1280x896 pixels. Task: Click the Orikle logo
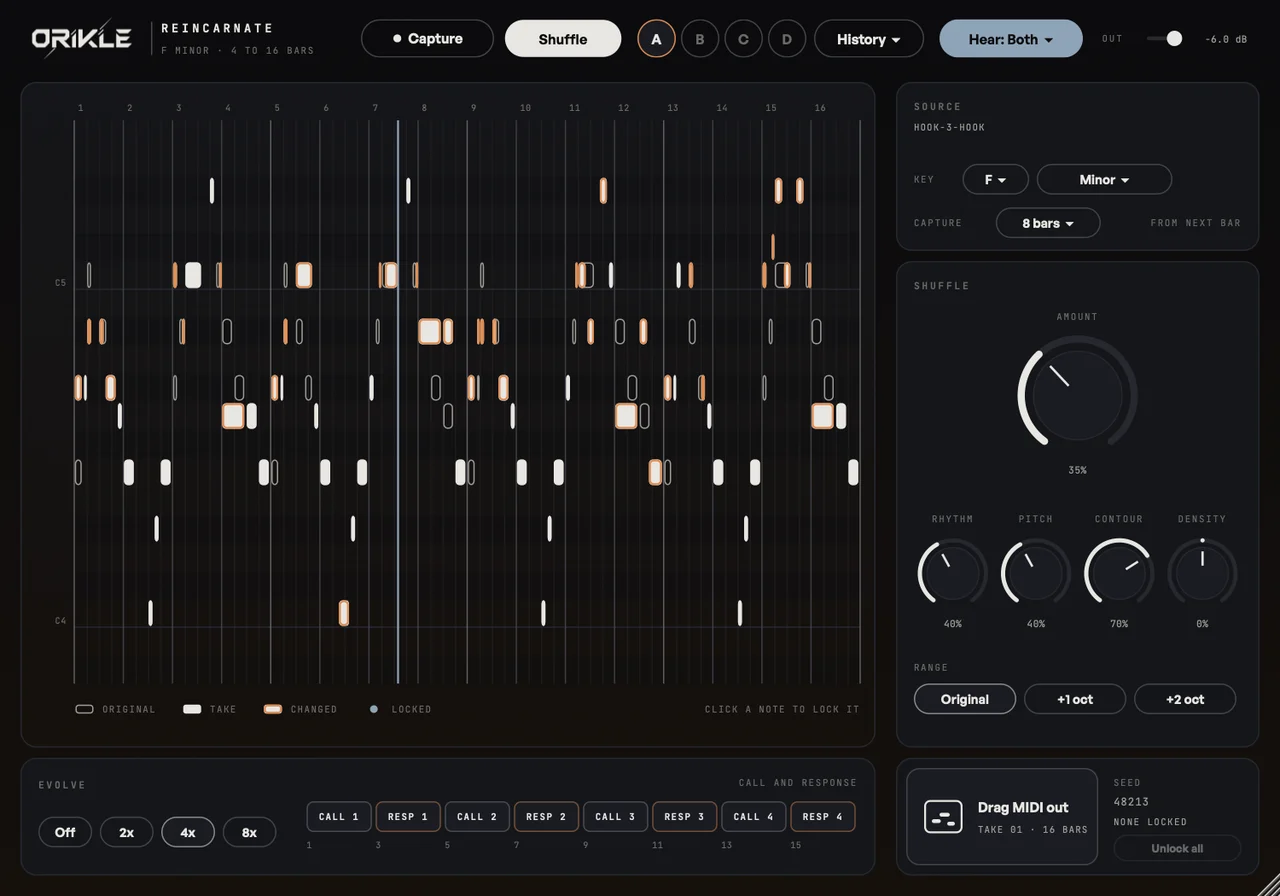point(82,39)
